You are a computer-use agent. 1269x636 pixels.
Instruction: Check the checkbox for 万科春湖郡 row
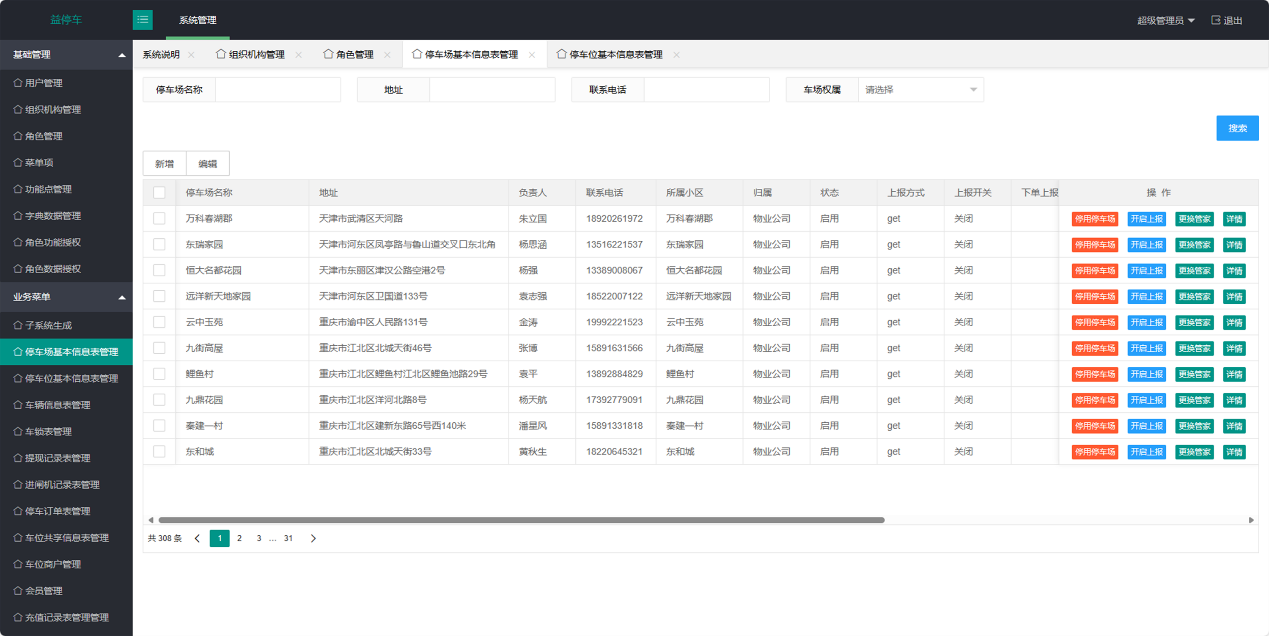[159, 218]
